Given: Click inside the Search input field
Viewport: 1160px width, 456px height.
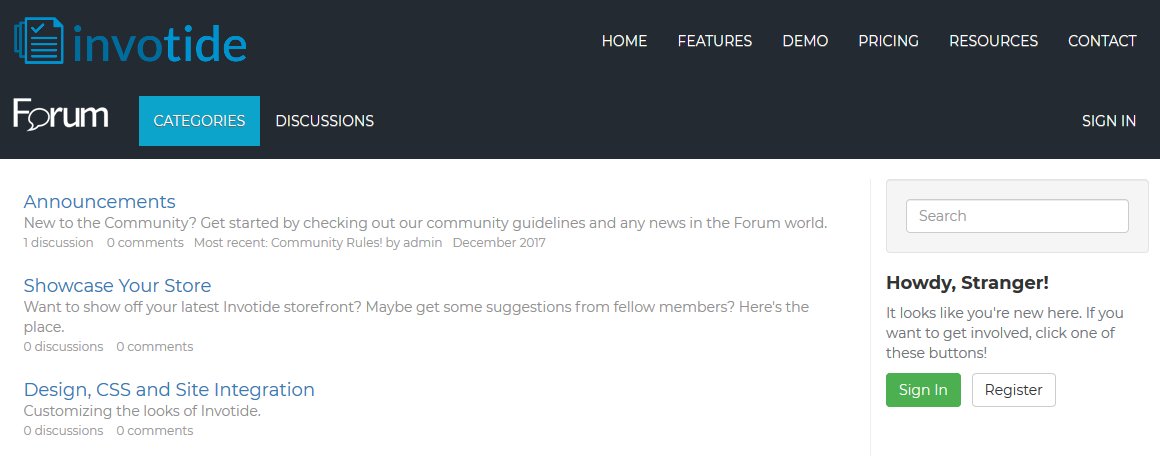Looking at the screenshot, I should [1016, 216].
